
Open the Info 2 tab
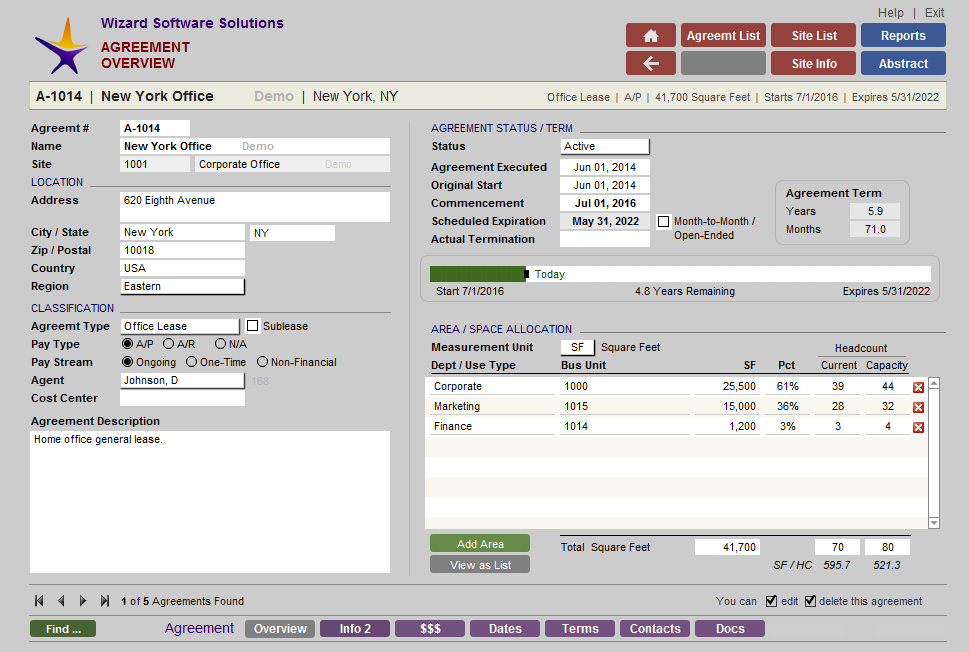point(355,629)
